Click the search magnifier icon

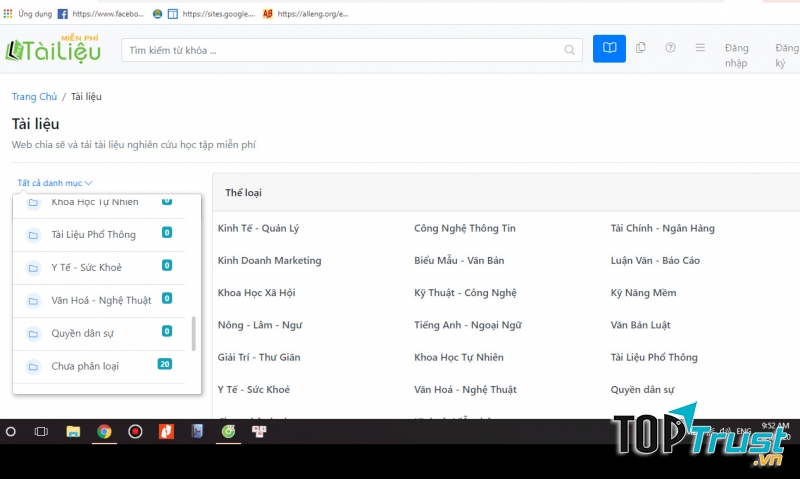570,50
